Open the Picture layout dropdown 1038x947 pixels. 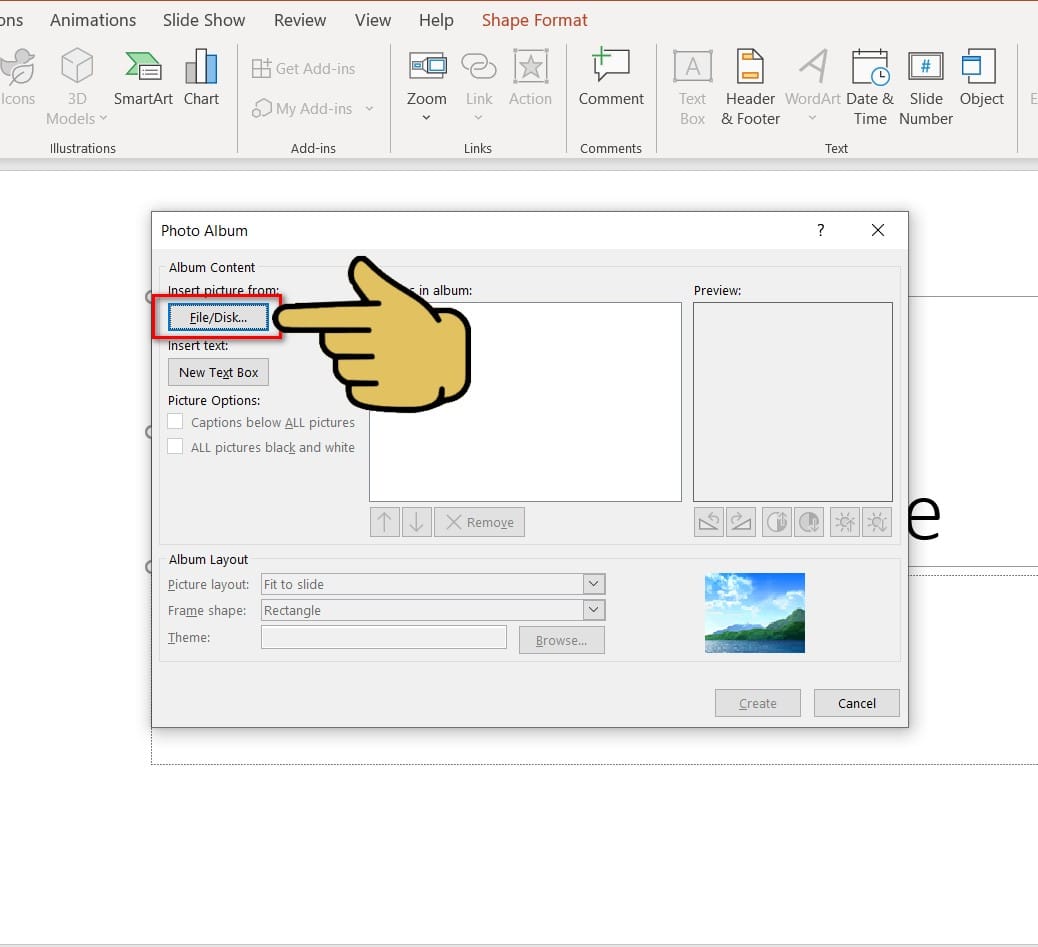pyautogui.click(x=593, y=583)
